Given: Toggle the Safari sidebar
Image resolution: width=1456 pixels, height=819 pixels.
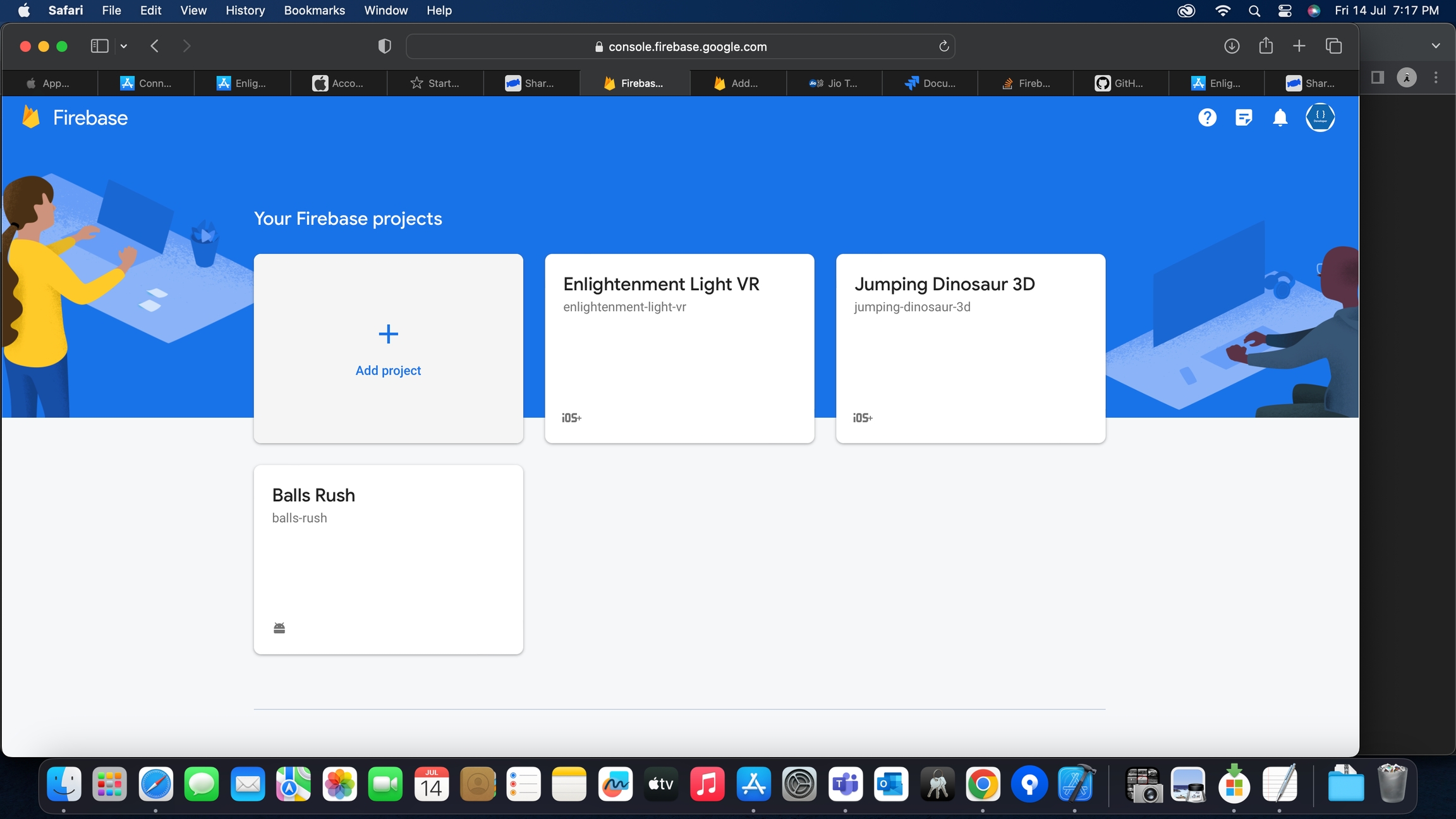Looking at the screenshot, I should (99, 46).
